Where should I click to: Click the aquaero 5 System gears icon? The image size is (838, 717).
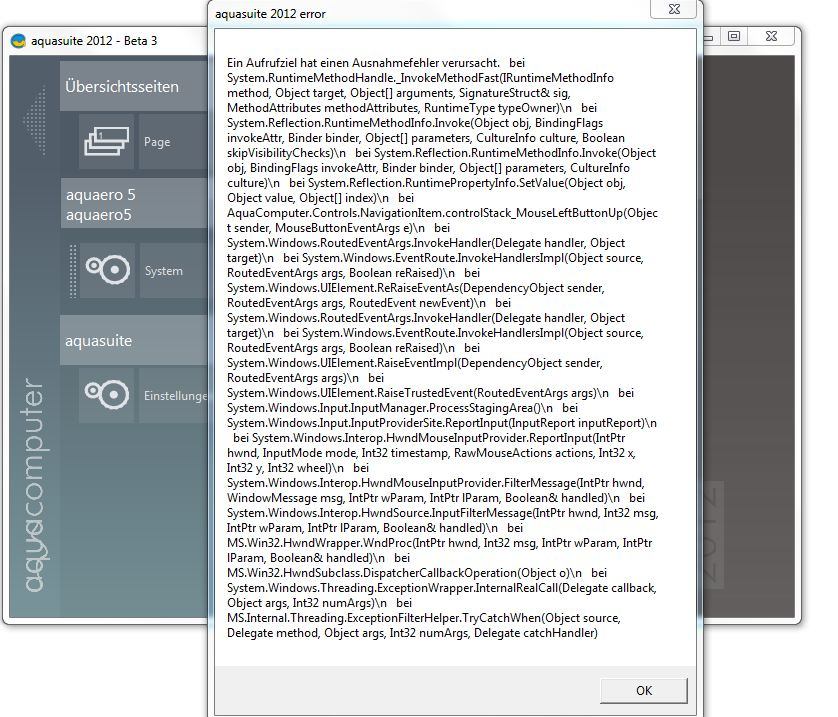pos(107,270)
